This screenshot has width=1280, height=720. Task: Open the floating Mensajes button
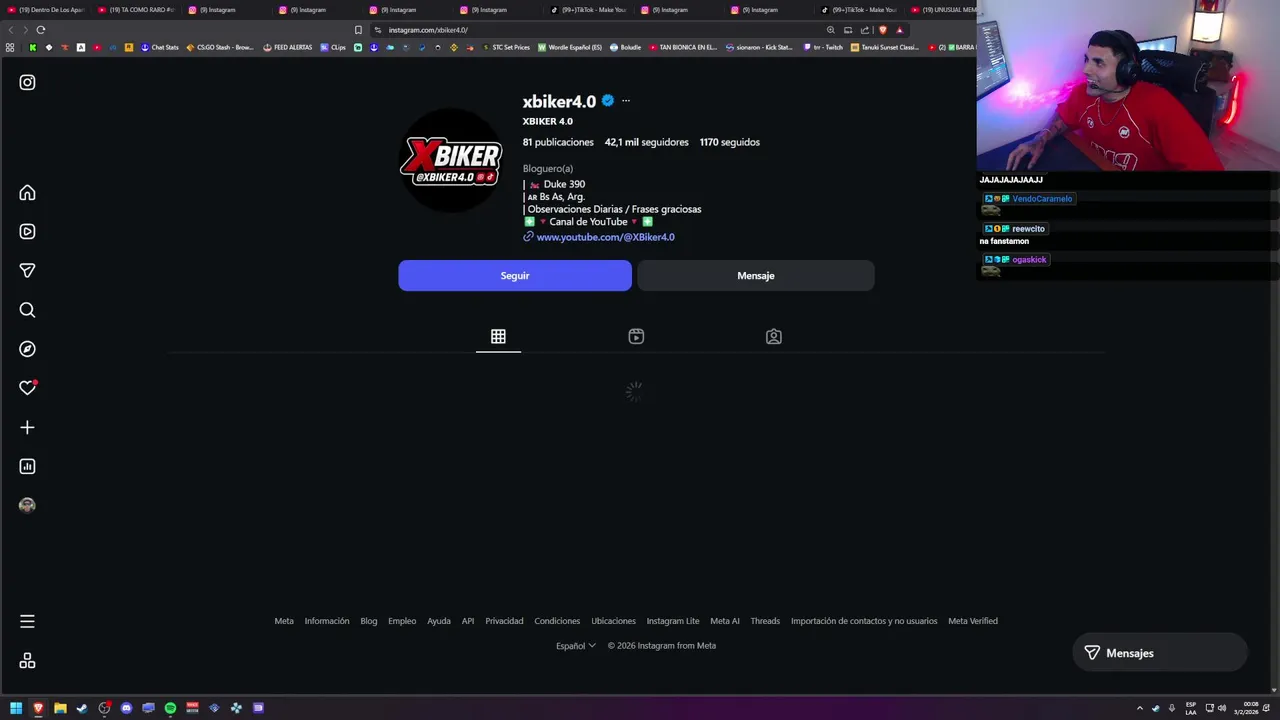click(1160, 653)
